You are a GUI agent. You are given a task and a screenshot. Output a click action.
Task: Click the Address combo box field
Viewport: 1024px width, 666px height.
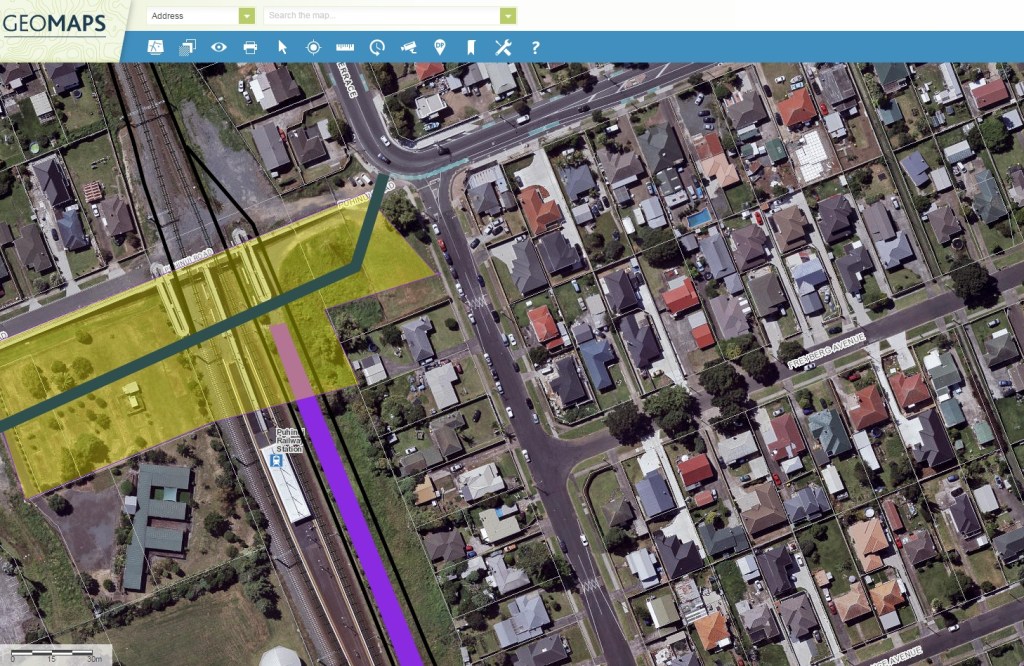[192, 16]
